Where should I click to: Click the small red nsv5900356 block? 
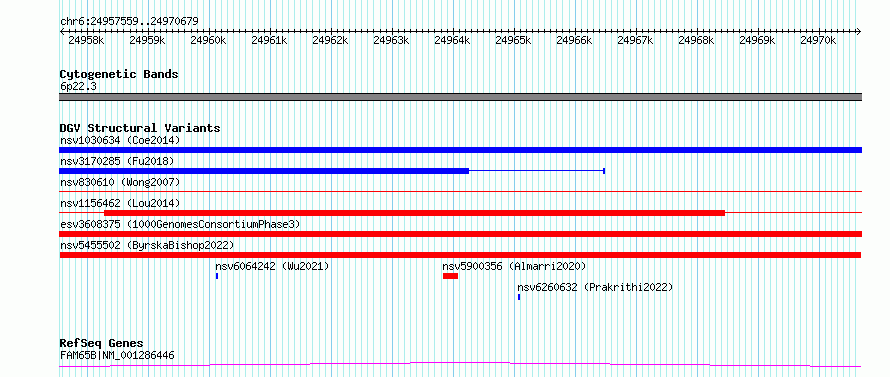point(450,276)
